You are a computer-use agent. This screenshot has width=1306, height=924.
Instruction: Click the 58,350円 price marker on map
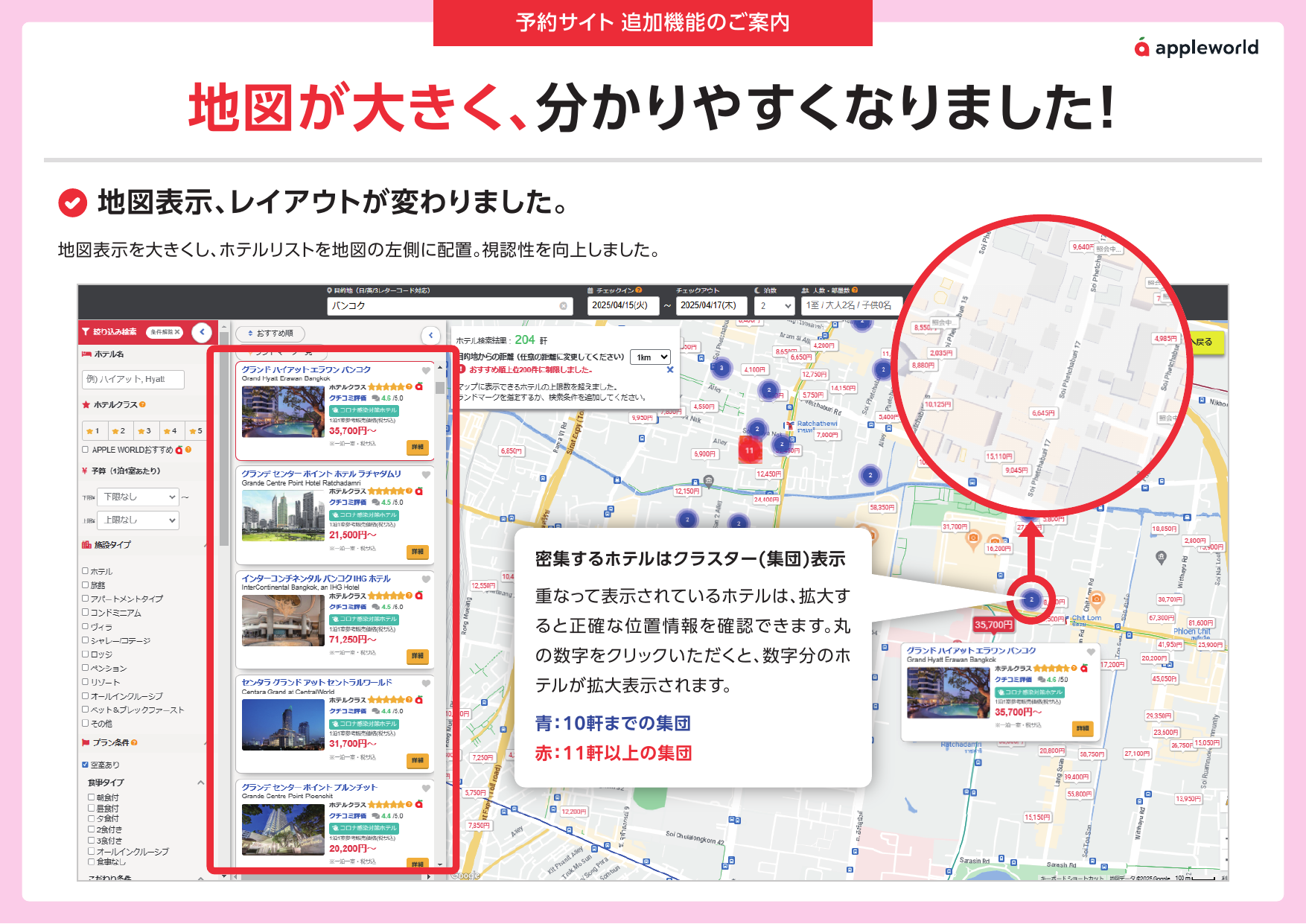tap(882, 507)
